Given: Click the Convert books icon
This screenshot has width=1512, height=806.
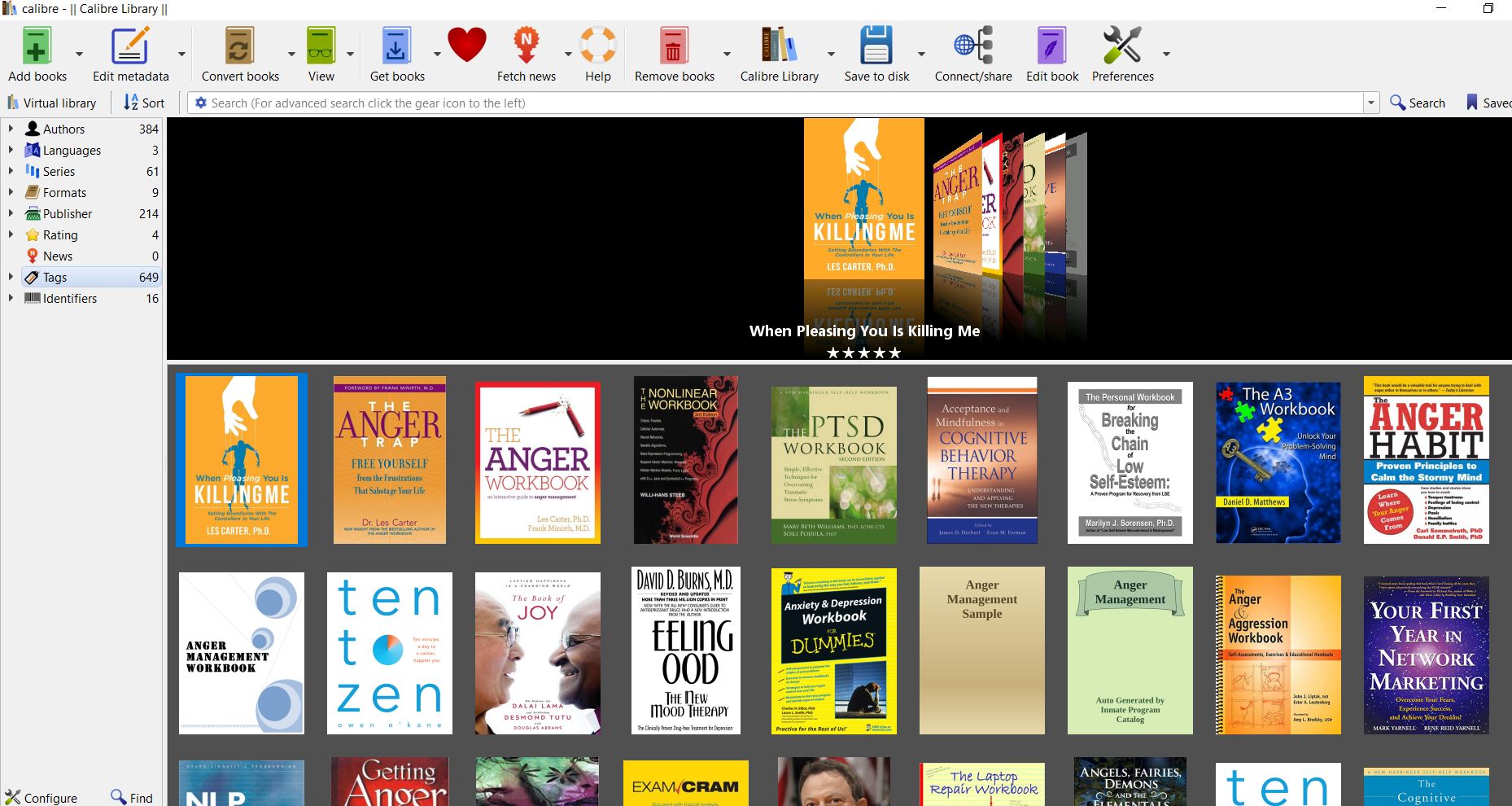Looking at the screenshot, I should coord(239,46).
